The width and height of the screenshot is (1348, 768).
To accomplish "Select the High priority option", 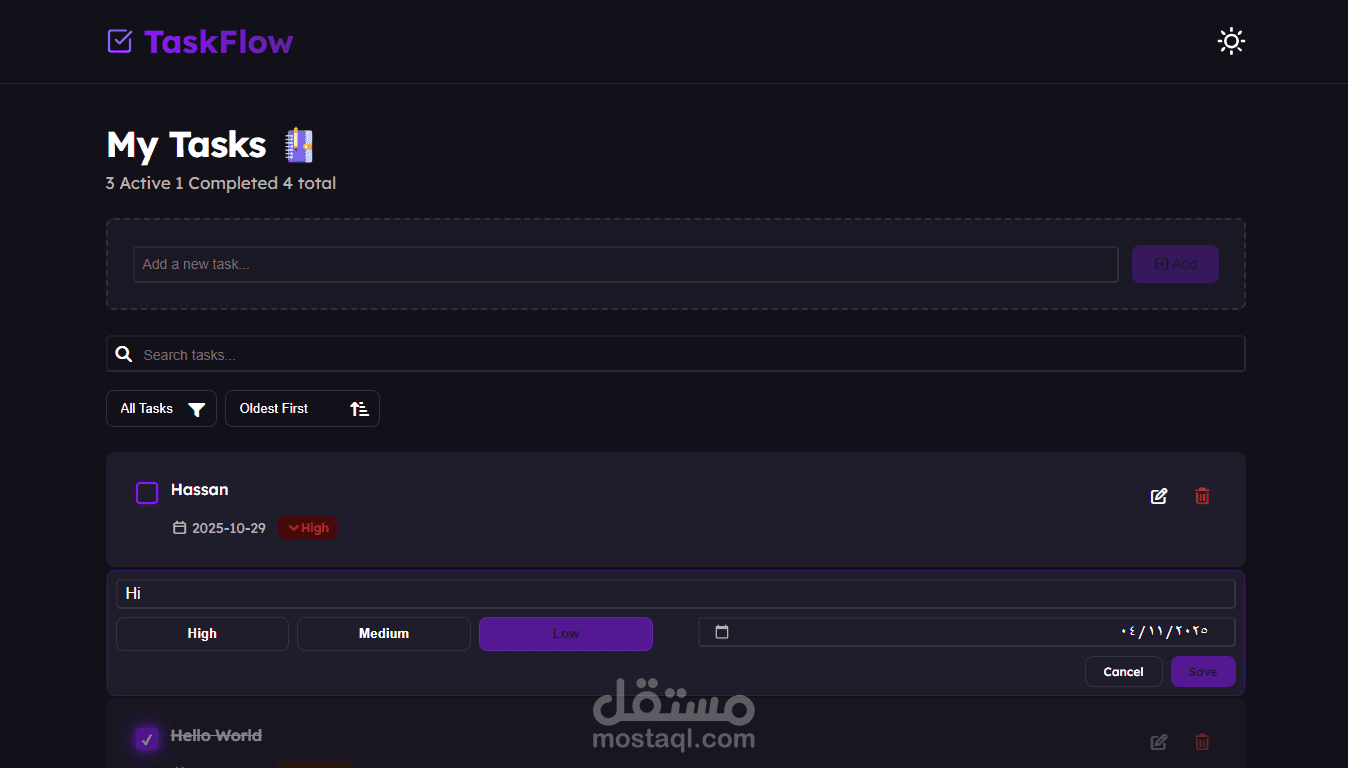I will point(202,633).
